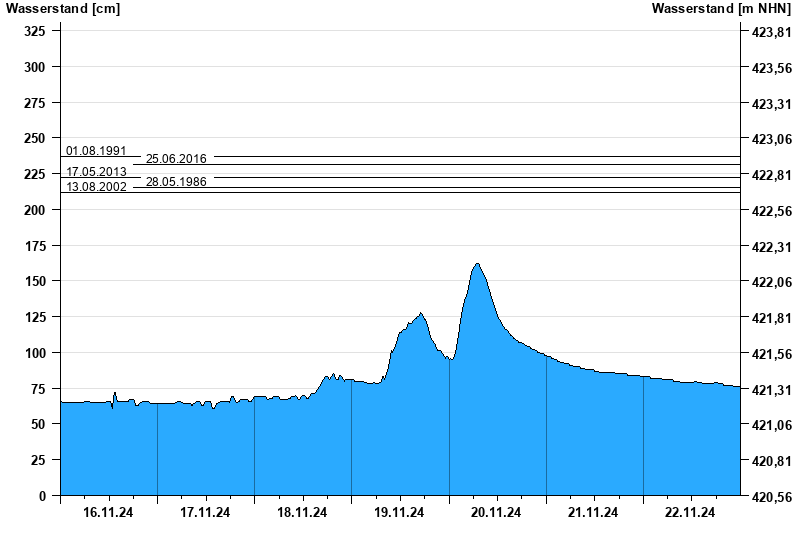Click the highest water level peak on 20.11.24
This screenshot has height=550, width=800.
point(477,264)
